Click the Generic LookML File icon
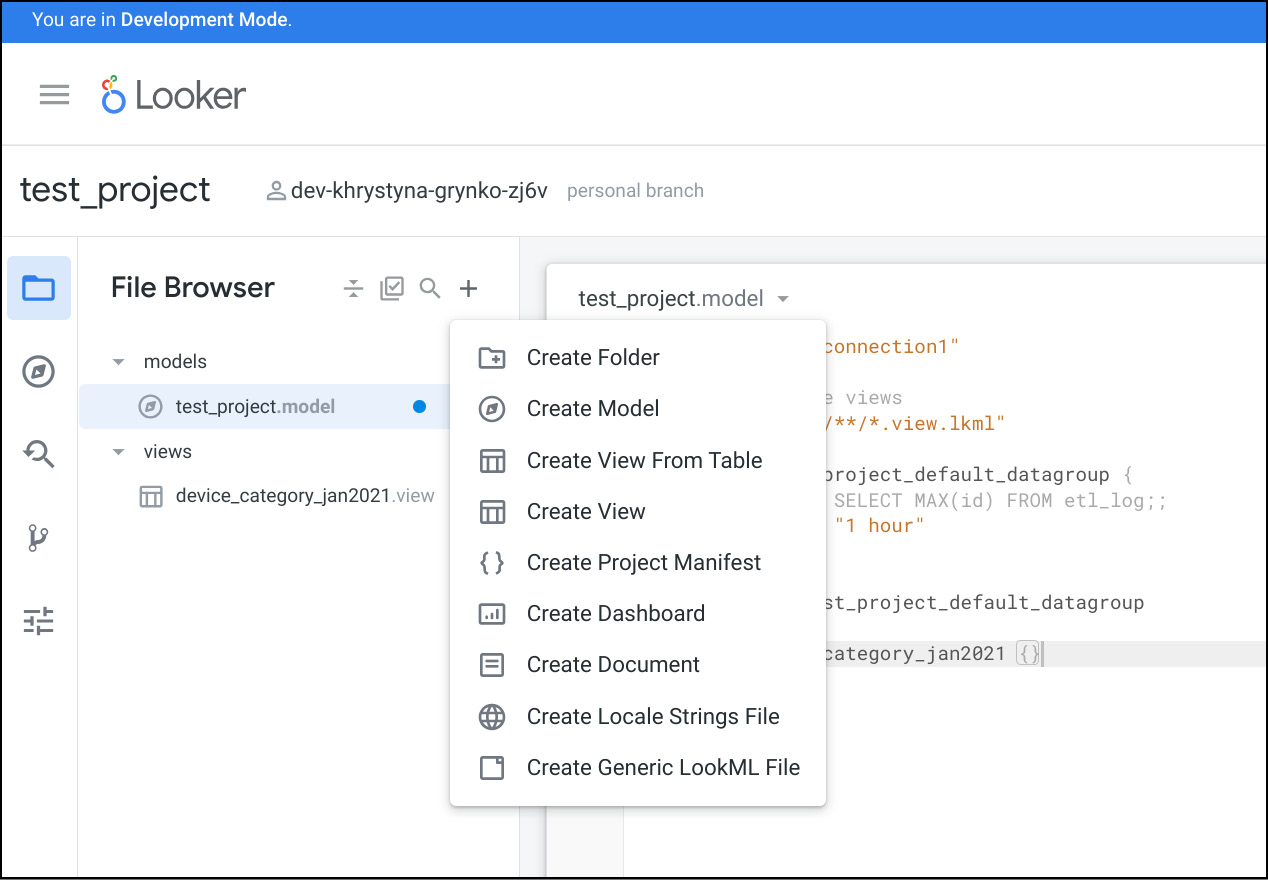 (x=492, y=768)
